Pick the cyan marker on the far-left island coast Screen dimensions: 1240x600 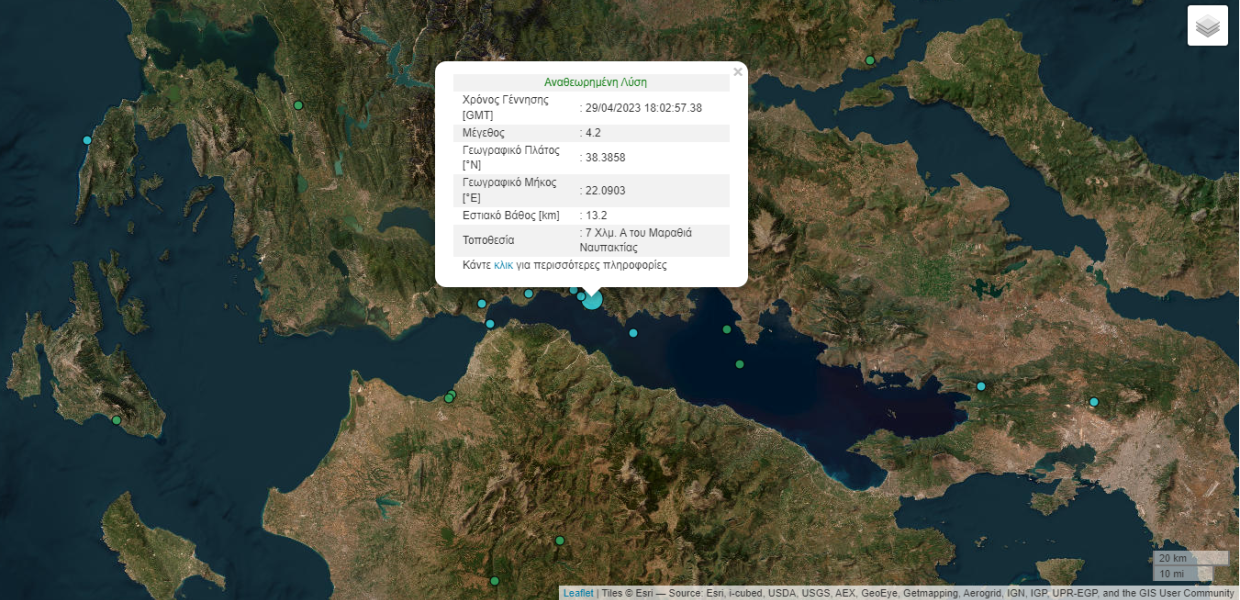87,140
